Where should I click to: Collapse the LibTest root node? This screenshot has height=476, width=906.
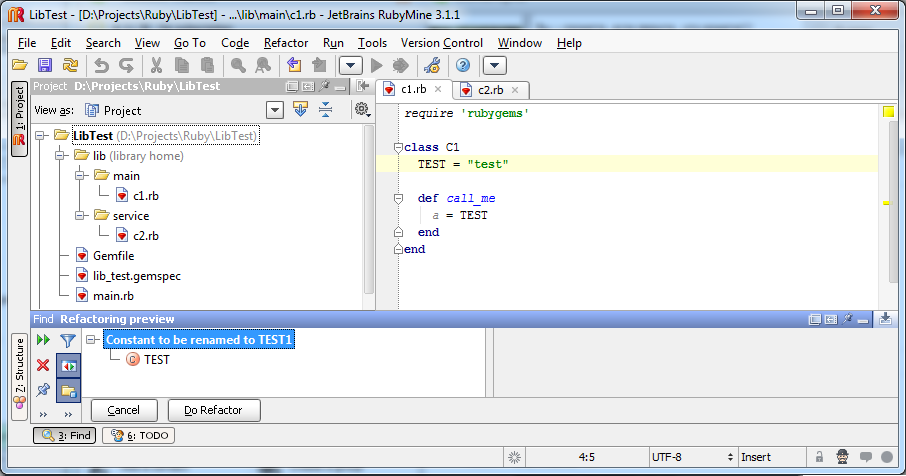(40, 136)
